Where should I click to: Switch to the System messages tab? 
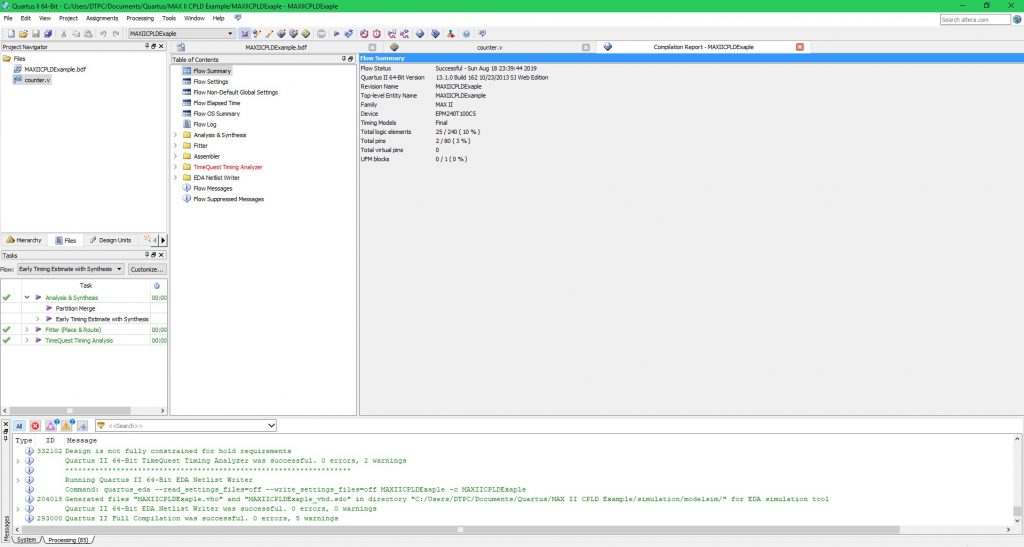tap(26, 540)
